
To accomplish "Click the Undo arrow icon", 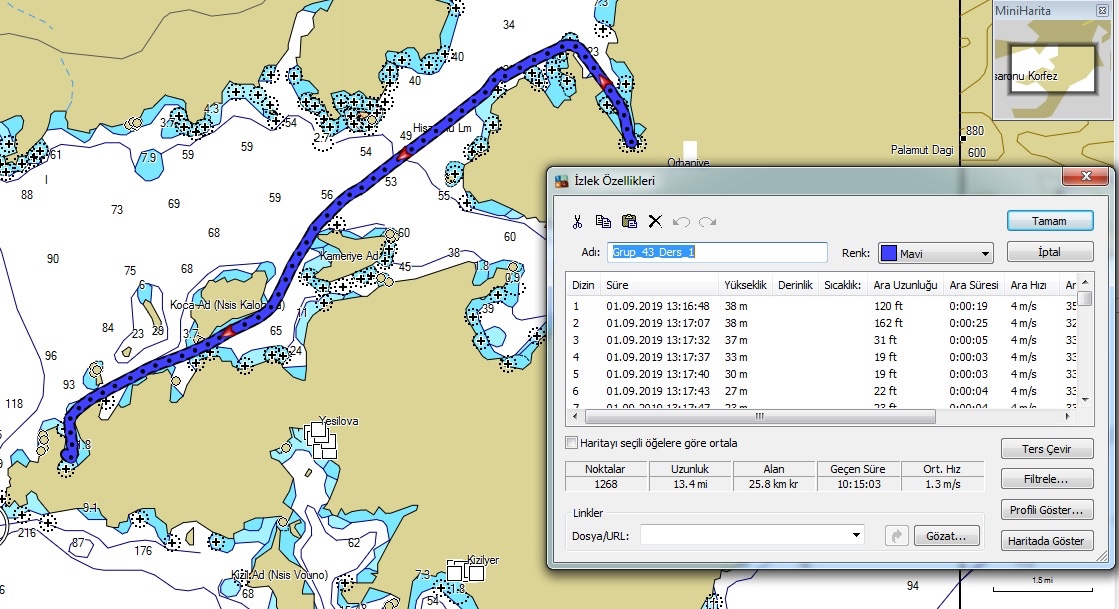I will click(x=681, y=222).
